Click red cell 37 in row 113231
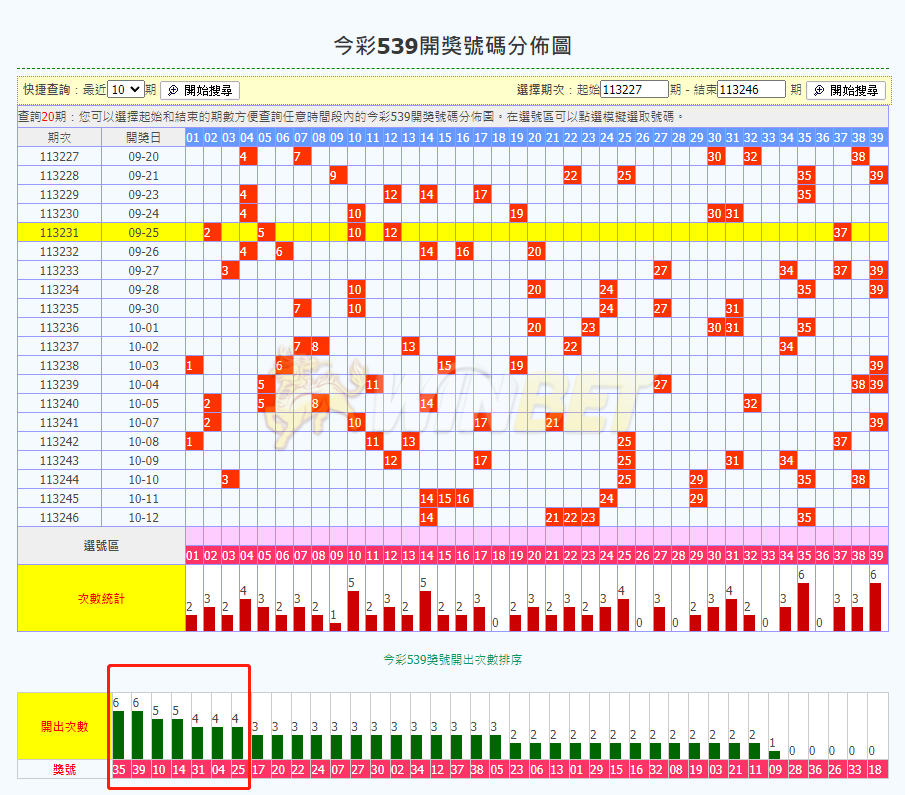The width and height of the screenshot is (905, 795). [841, 233]
